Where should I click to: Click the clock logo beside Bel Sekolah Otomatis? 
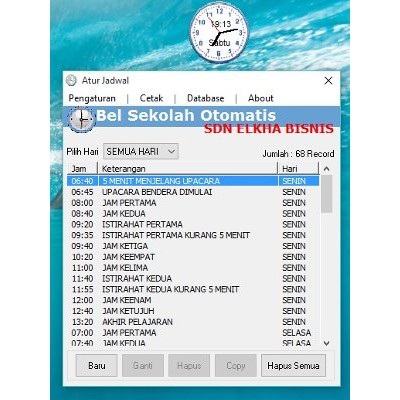[81, 119]
